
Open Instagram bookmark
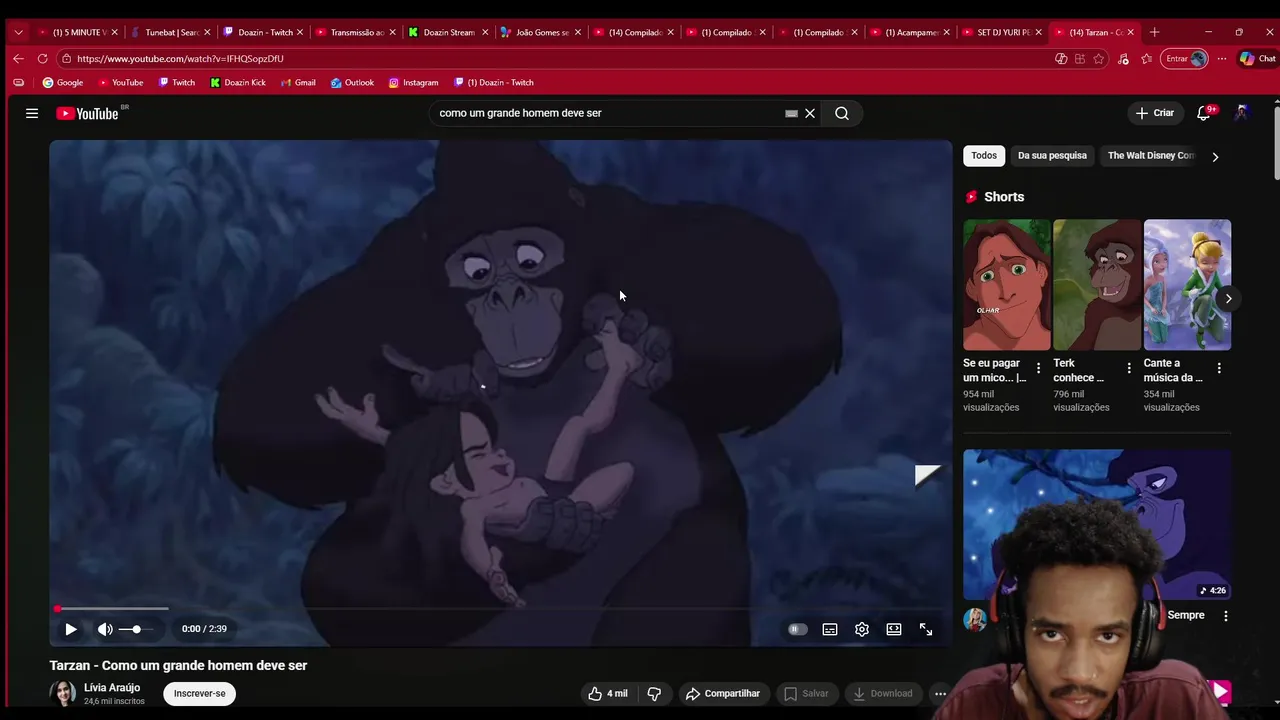[413, 83]
